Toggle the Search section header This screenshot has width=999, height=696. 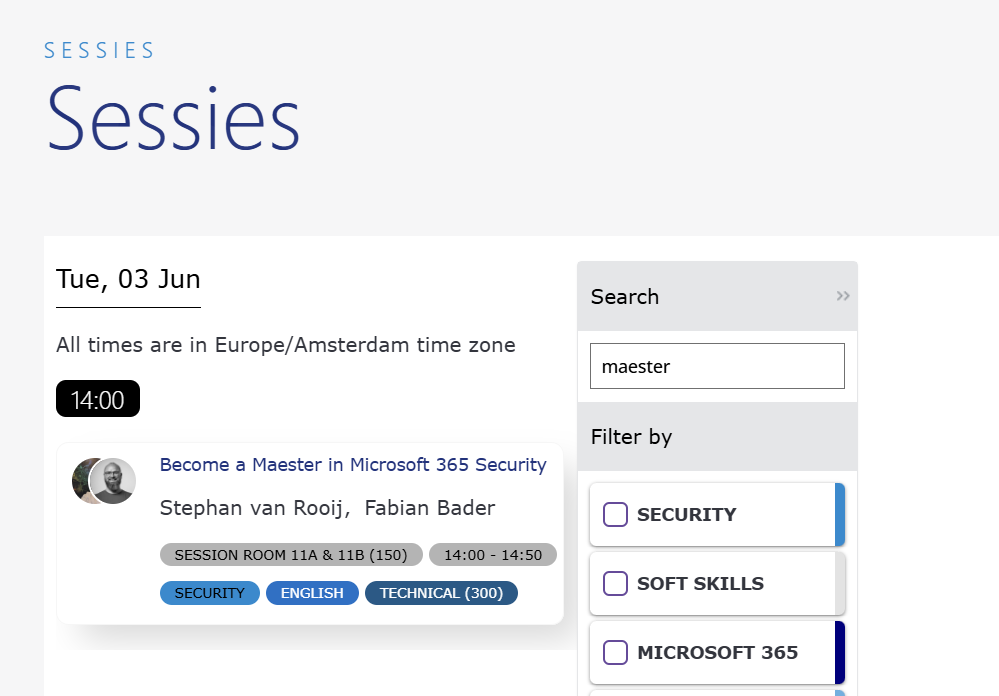pyautogui.click(x=717, y=296)
